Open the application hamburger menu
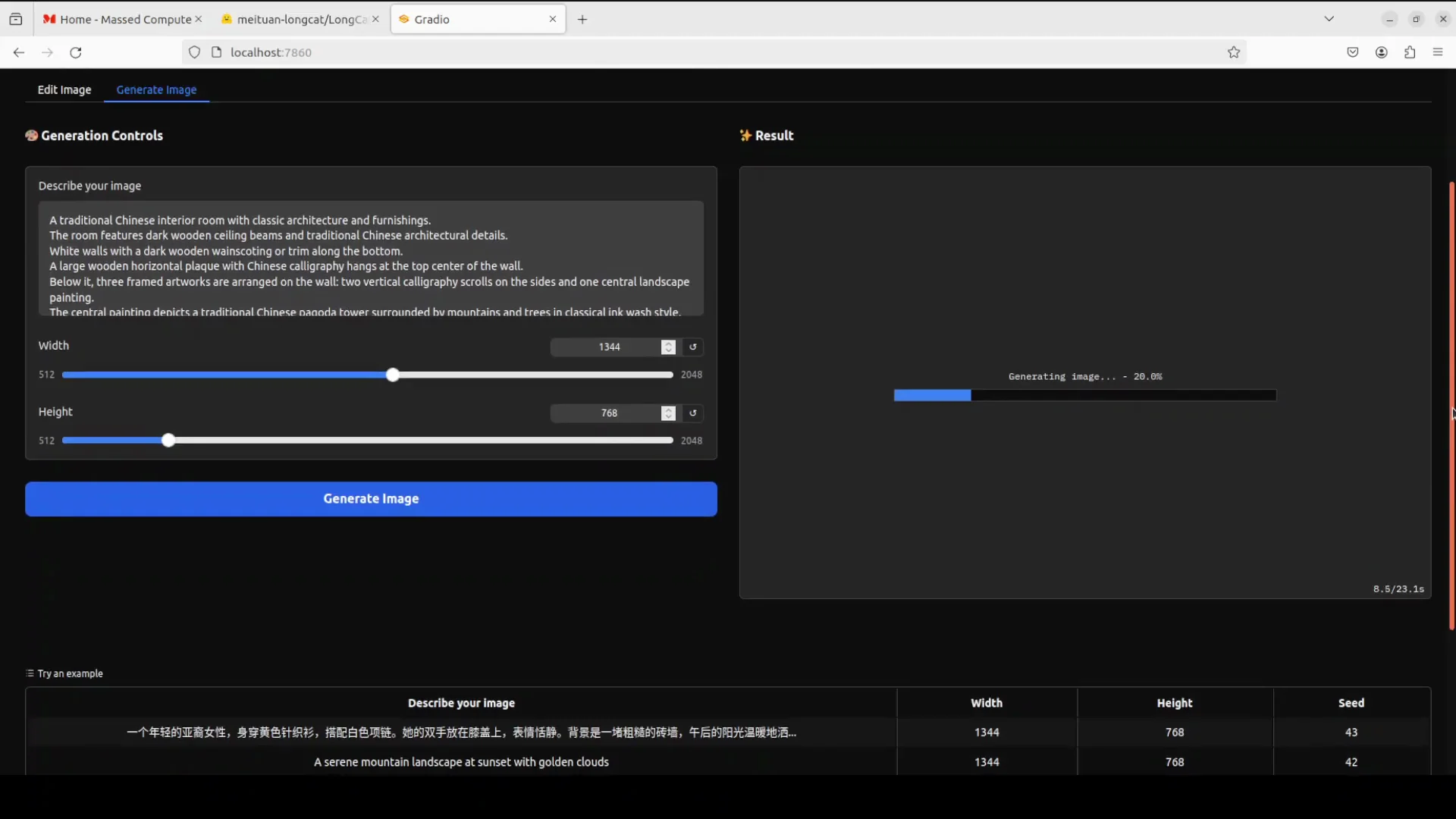 coord(1438,52)
